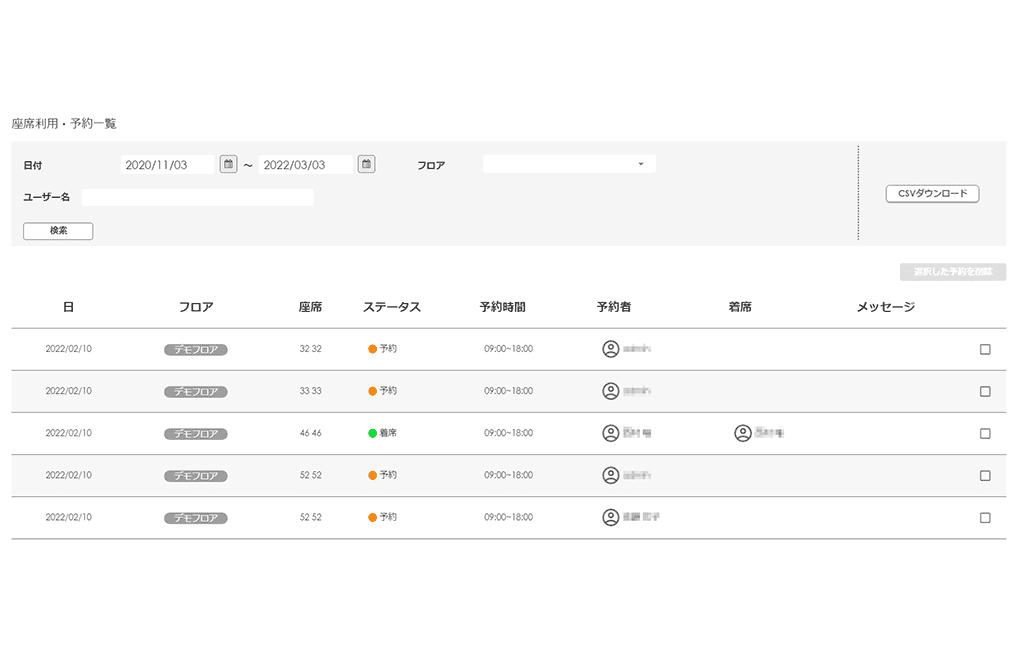
Task: Click the seated user avatar in the 着席 row
Action: click(x=742, y=433)
